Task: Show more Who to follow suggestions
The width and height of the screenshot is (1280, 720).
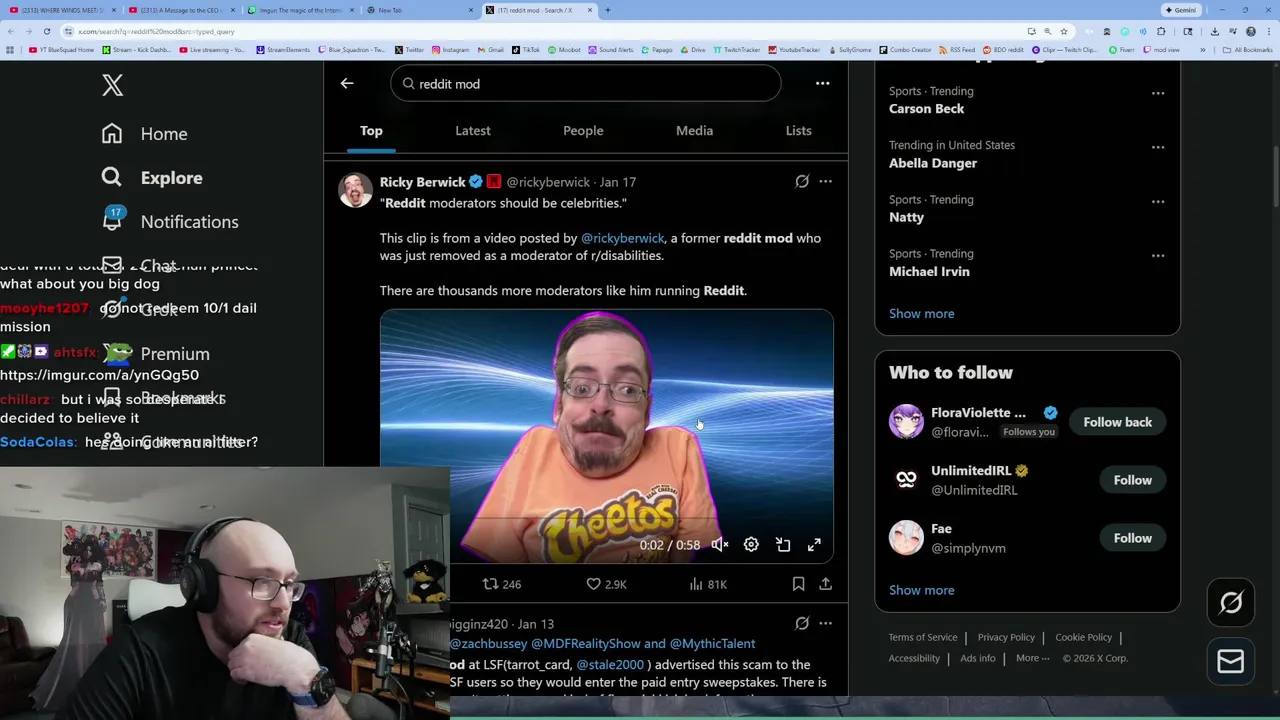Action: click(x=921, y=590)
